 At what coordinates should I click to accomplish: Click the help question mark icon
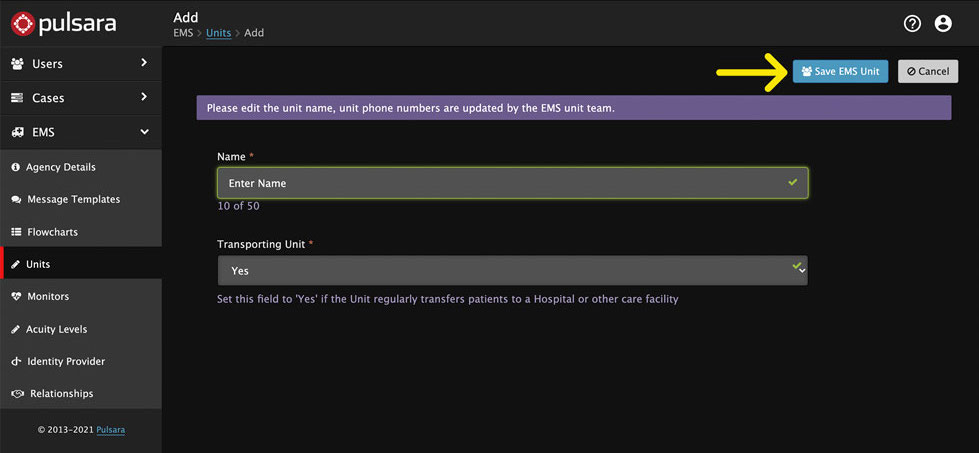pos(912,24)
